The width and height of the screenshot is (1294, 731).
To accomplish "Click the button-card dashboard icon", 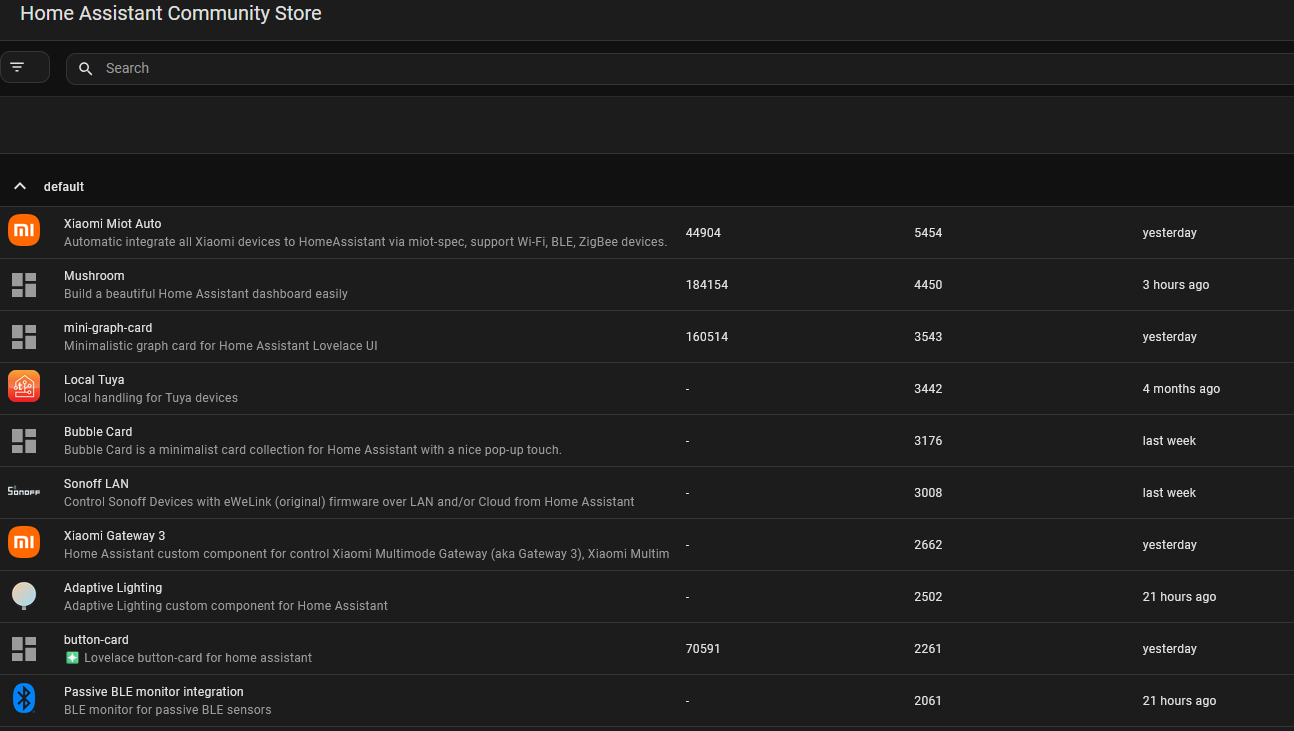I will pos(24,649).
